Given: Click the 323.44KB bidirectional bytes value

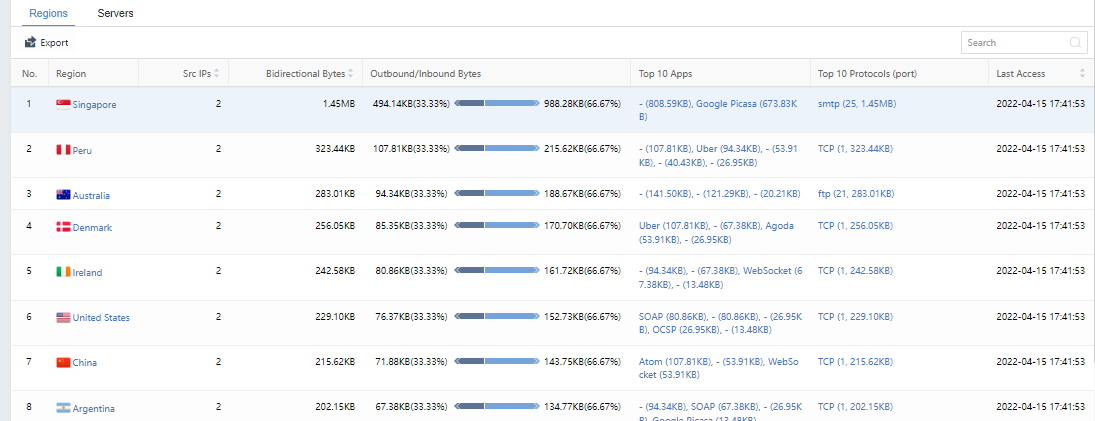Looking at the screenshot, I should click(335, 149).
